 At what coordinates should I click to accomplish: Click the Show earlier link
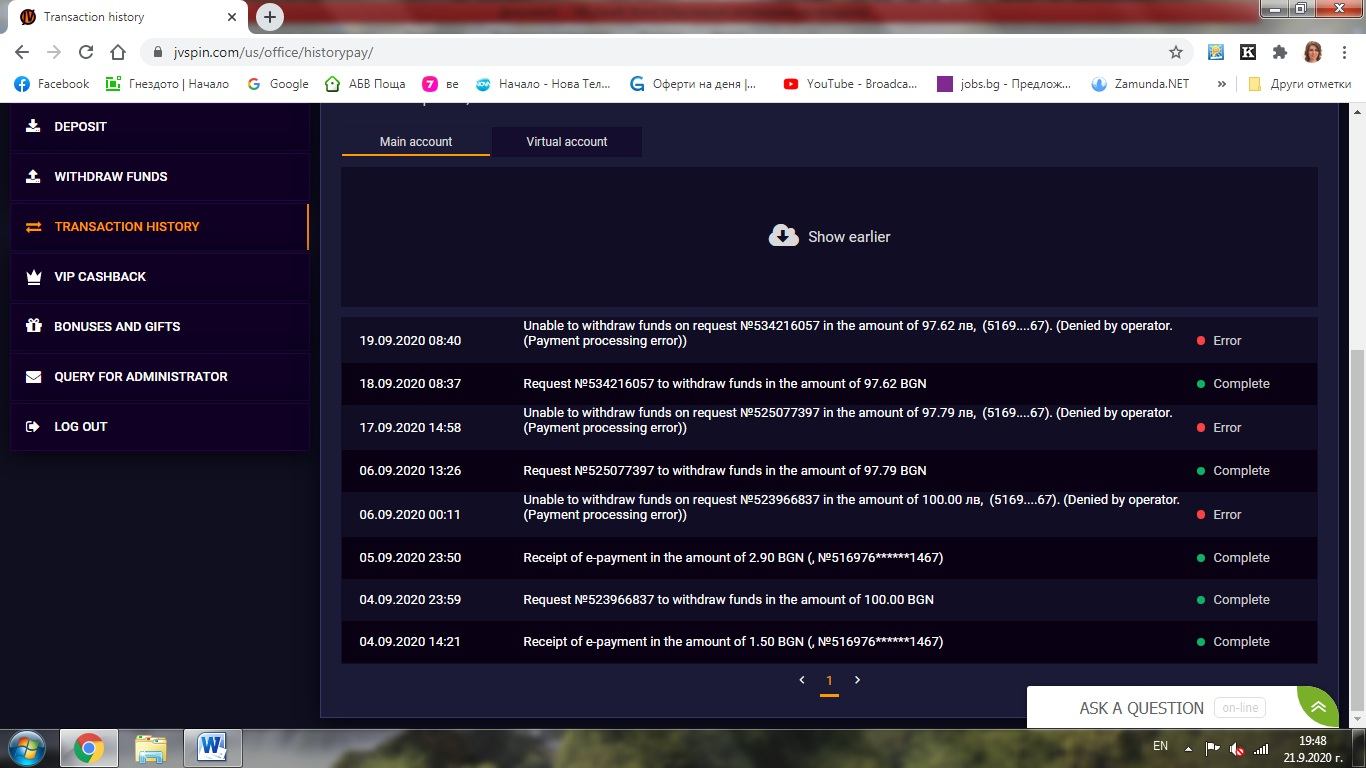tap(848, 237)
